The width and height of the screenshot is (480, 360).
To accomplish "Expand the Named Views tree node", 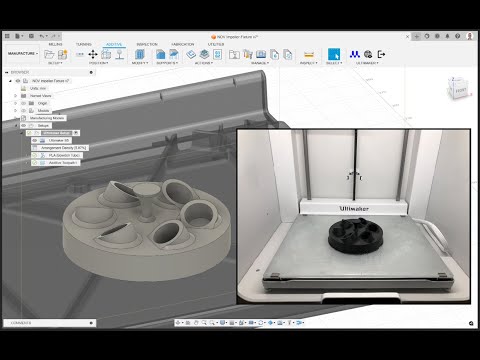I will (15, 96).
